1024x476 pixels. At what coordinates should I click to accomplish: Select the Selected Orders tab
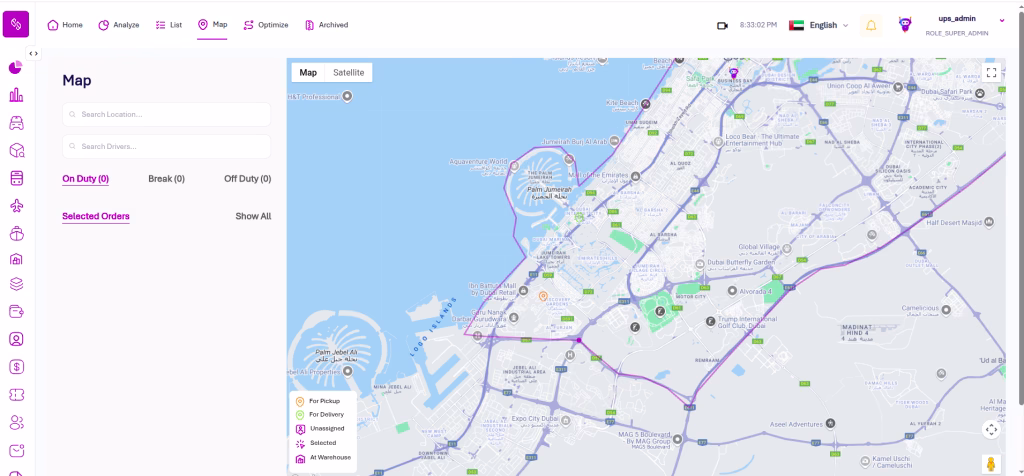tap(96, 216)
